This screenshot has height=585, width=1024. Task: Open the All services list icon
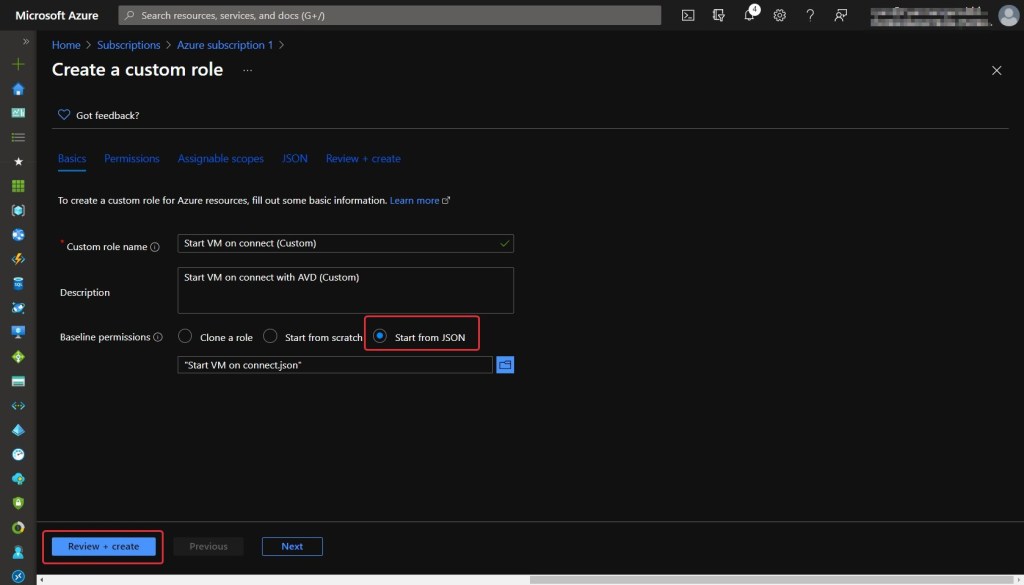point(18,137)
